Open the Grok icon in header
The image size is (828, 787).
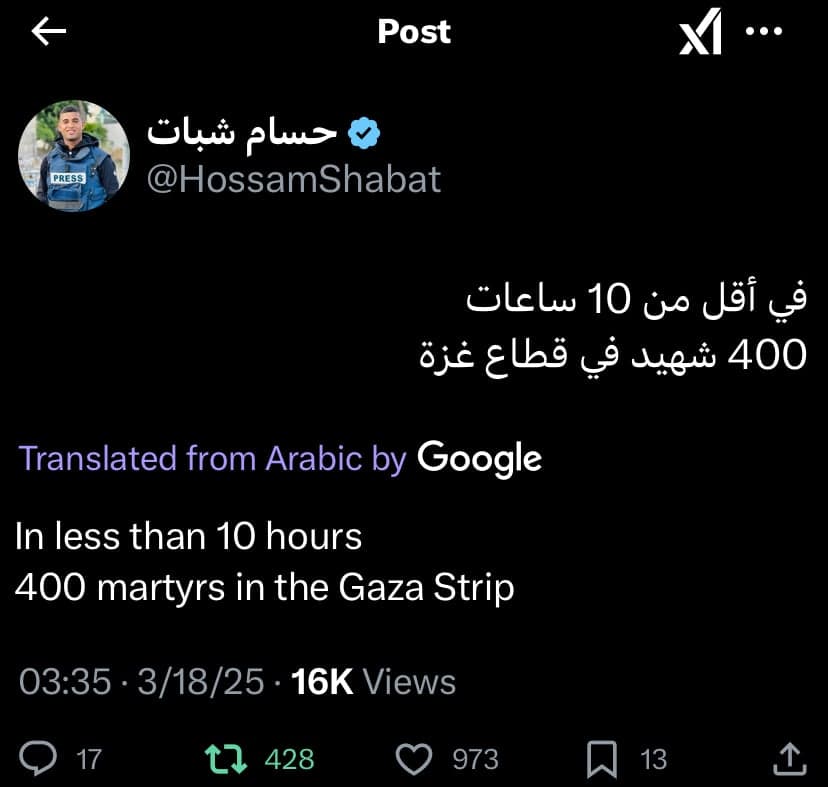point(699,35)
